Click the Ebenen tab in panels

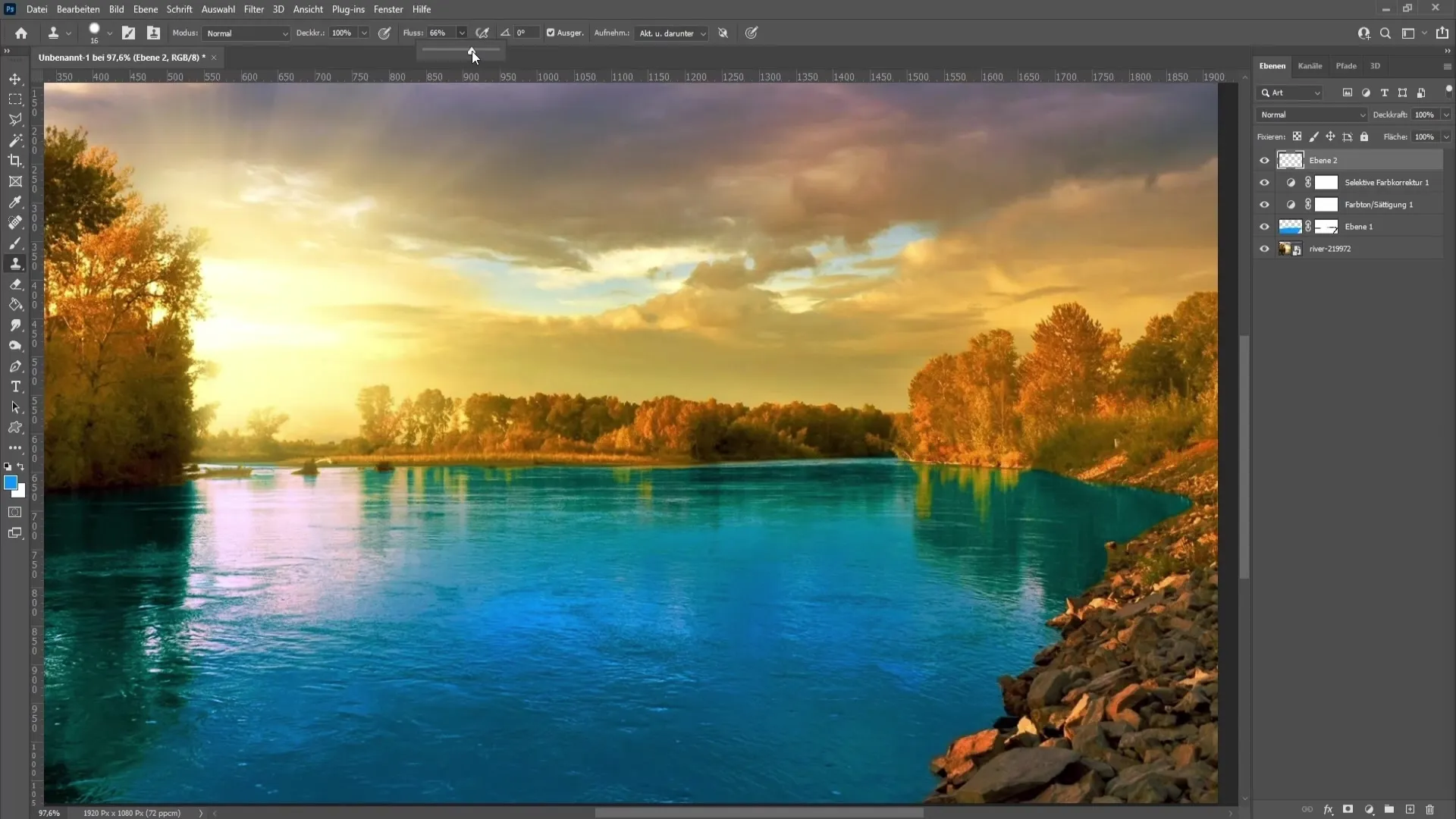[1271, 65]
